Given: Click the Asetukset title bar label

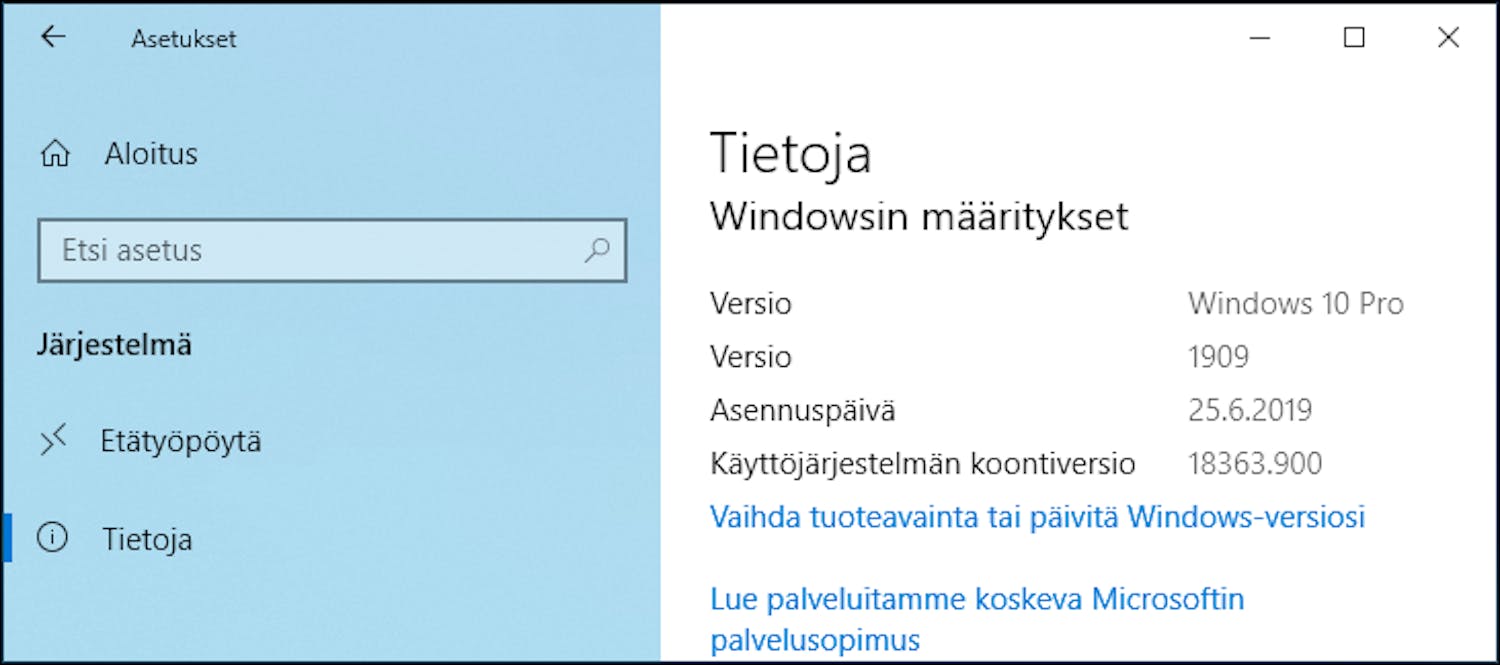Looking at the screenshot, I should coord(182,38).
